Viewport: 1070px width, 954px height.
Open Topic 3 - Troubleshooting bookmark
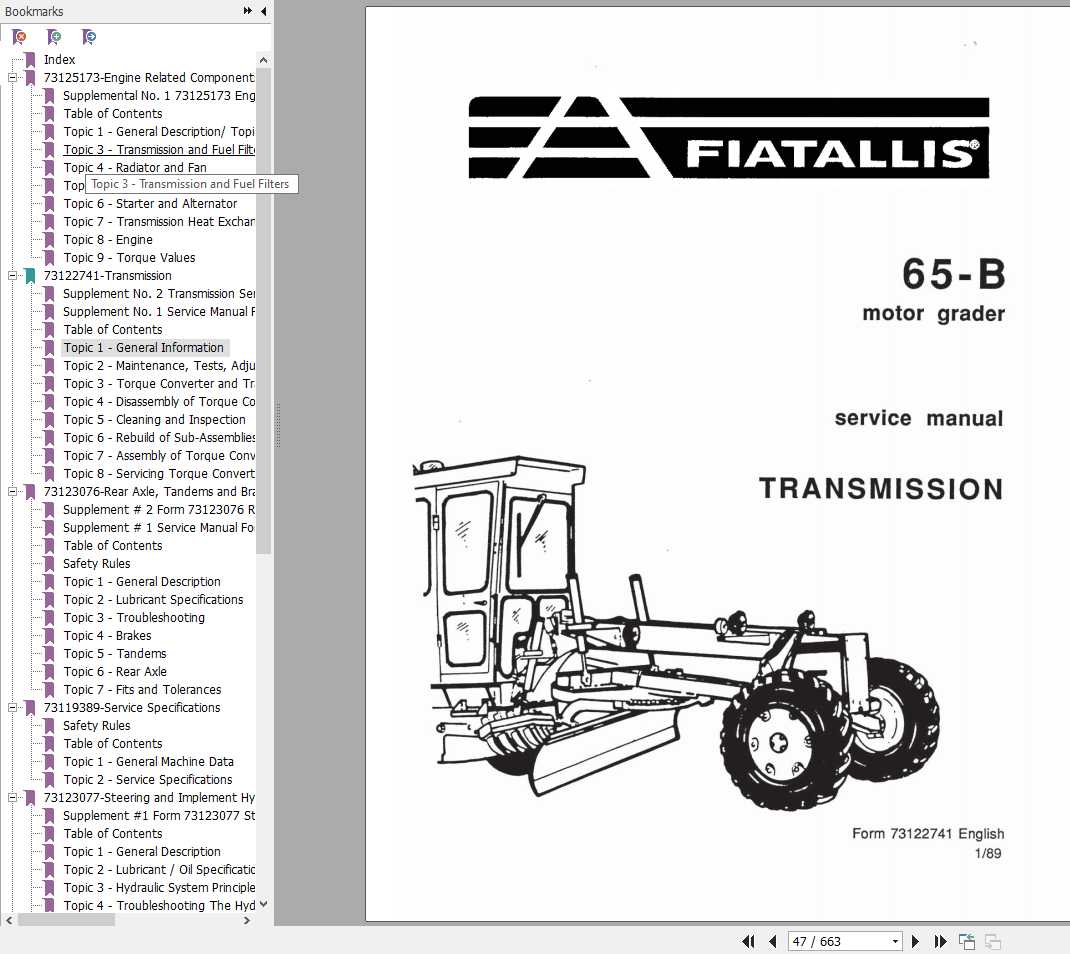tap(134, 618)
